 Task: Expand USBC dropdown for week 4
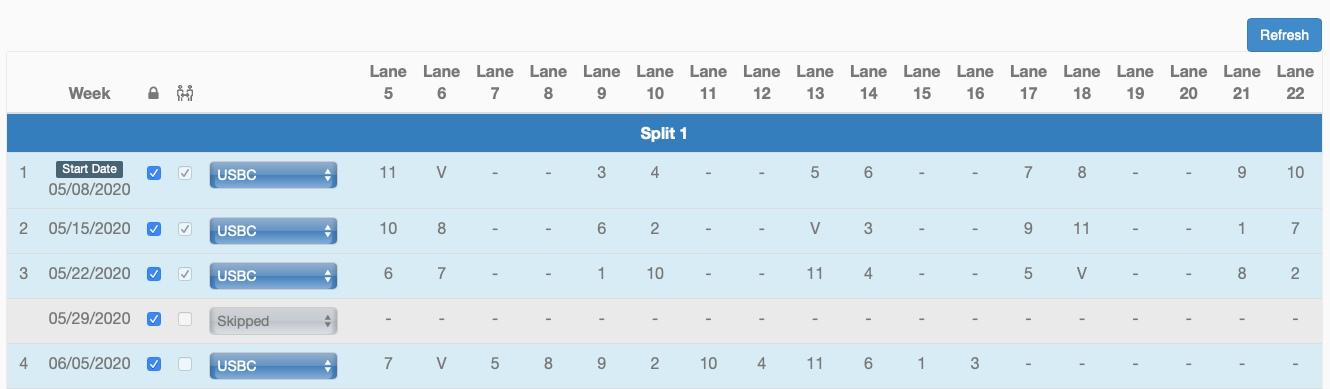[273, 366]
